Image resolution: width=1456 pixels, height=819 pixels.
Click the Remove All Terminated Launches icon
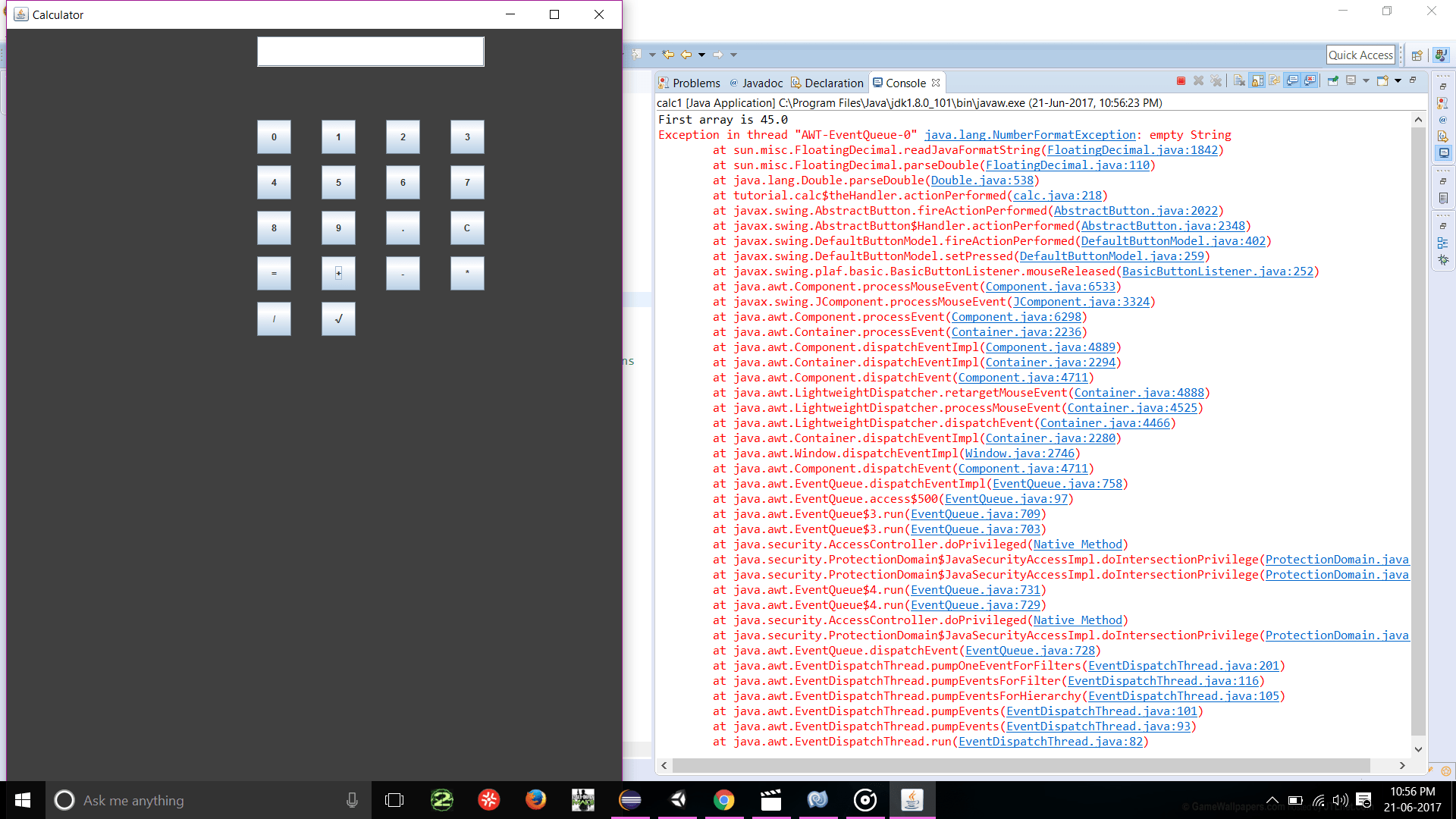pos(1216,80)
